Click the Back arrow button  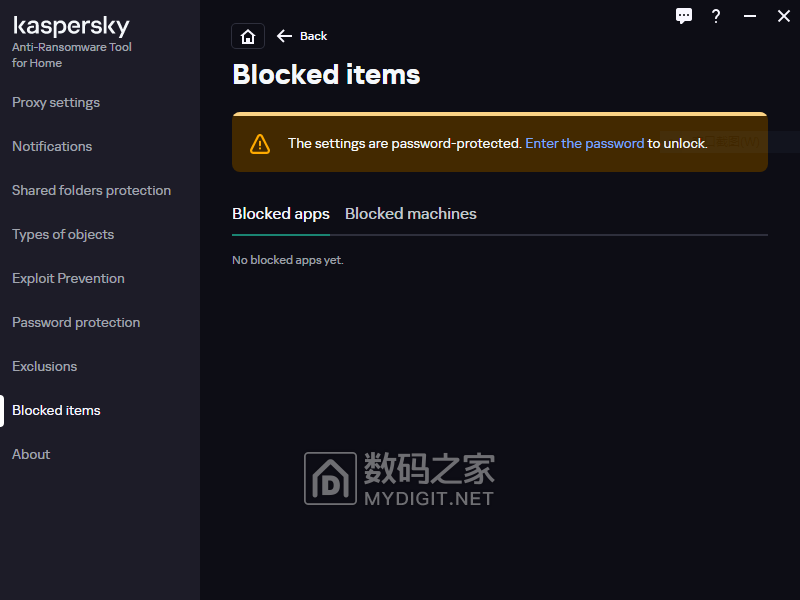coord(302,36)
